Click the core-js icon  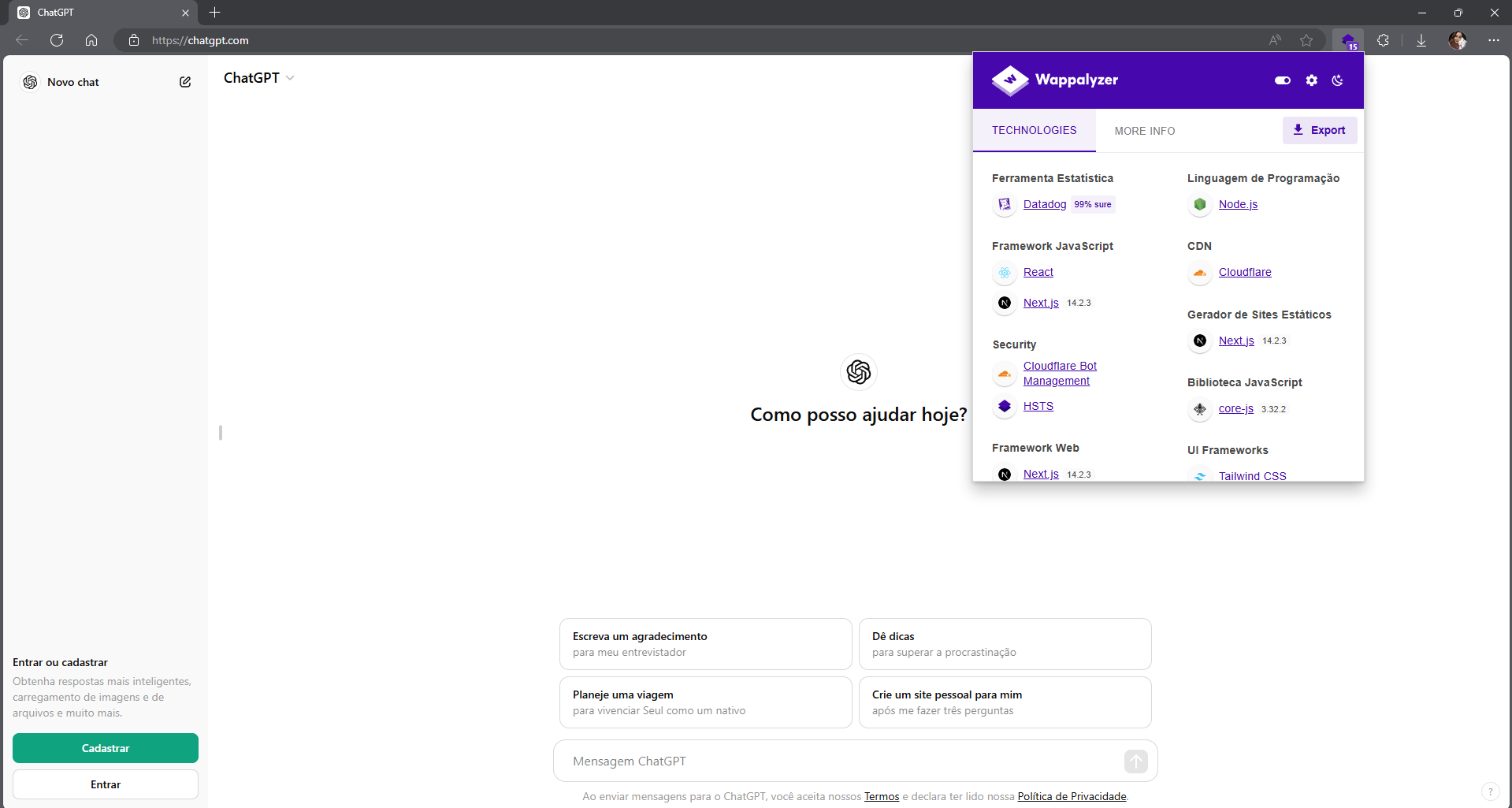(1200, 409)
